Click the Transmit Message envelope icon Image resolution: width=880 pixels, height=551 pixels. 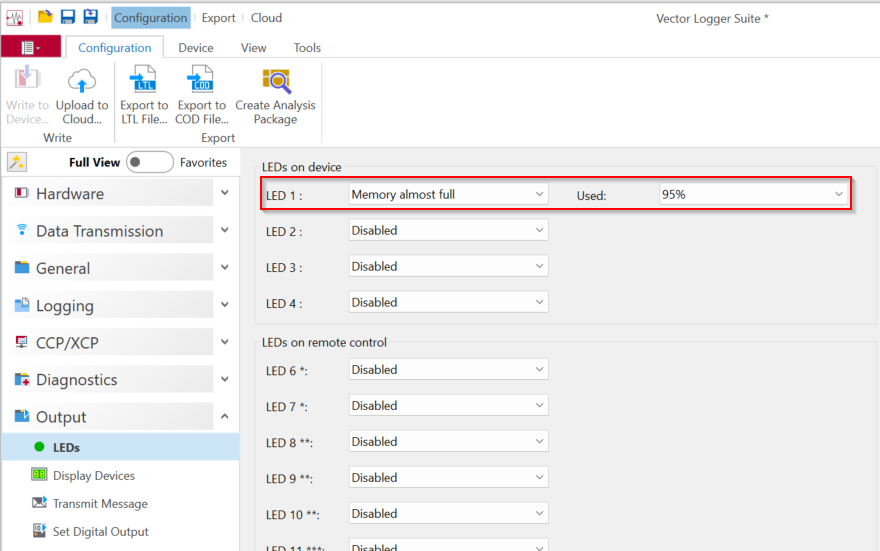39,502
